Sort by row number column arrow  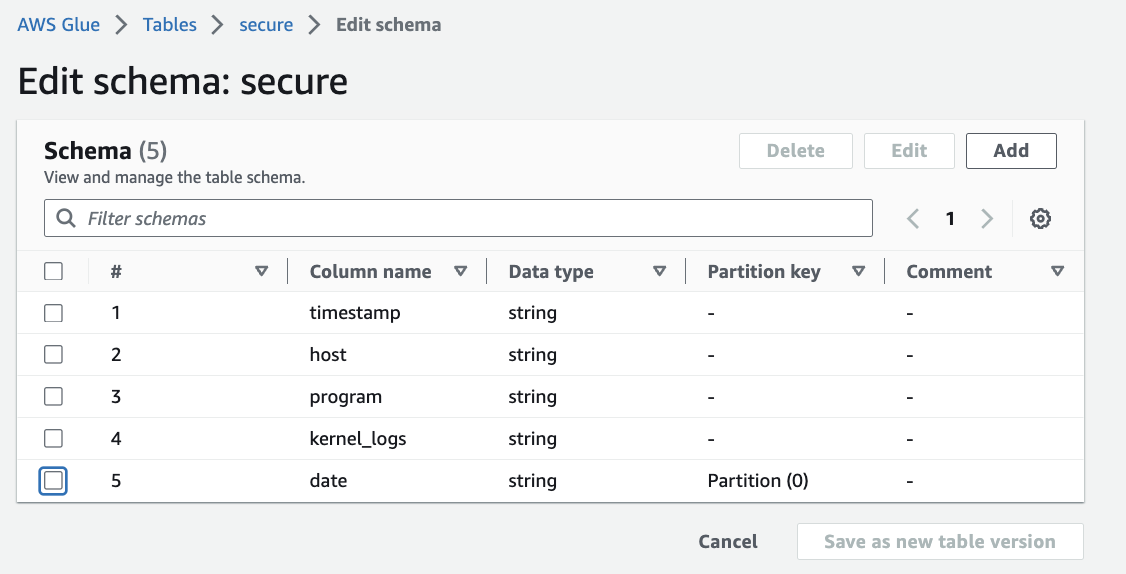click(262, 271)
